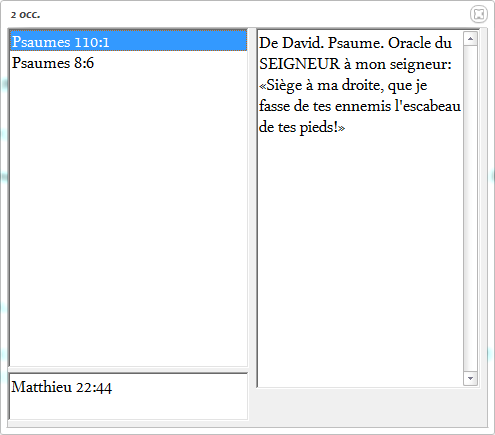Click blank space below the verse text
Image resolution: width=495 pixels, height=435 pixels.
tap(360, 260)
